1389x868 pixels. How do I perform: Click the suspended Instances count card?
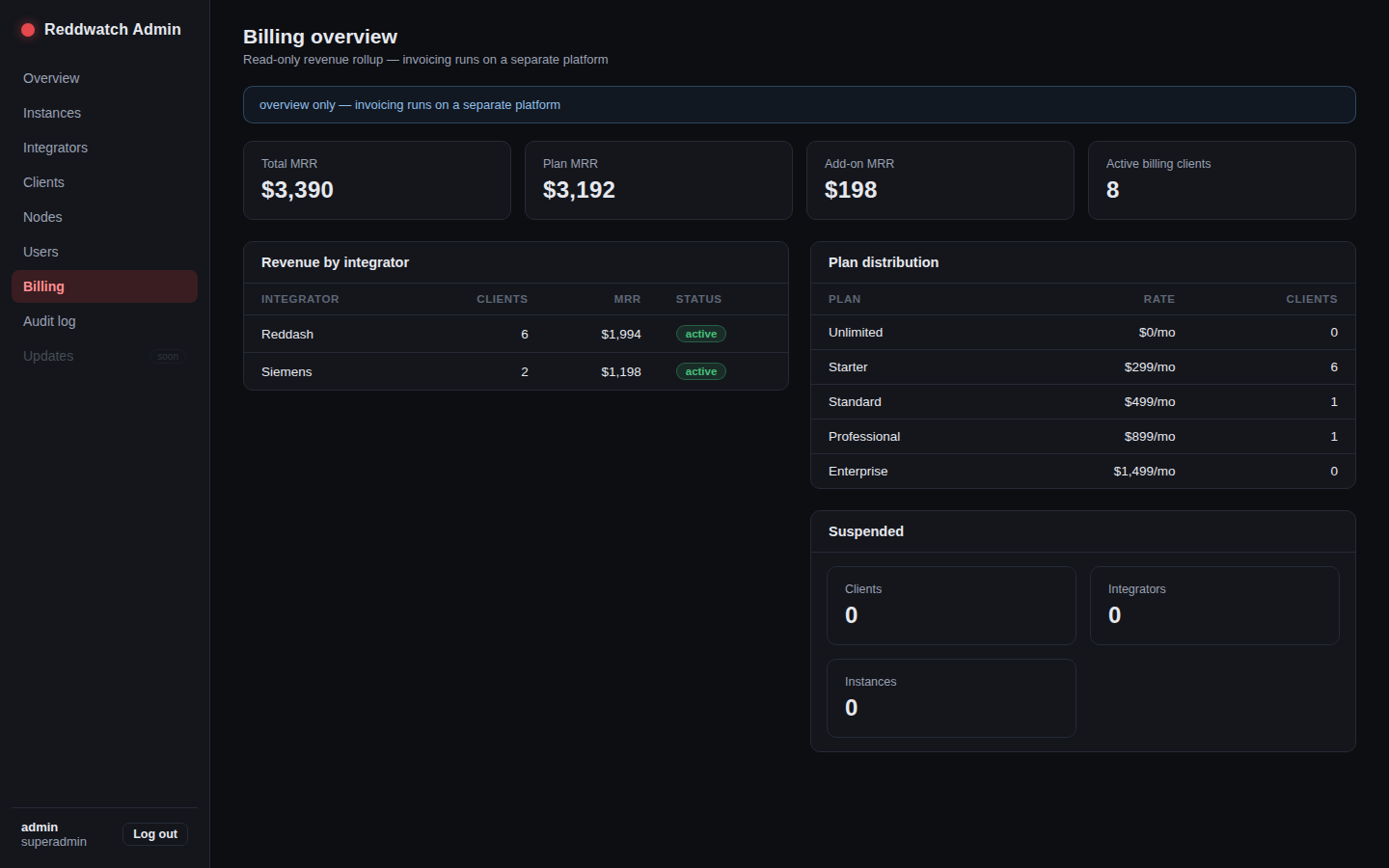pyautogui.click(x=951, y=698)
